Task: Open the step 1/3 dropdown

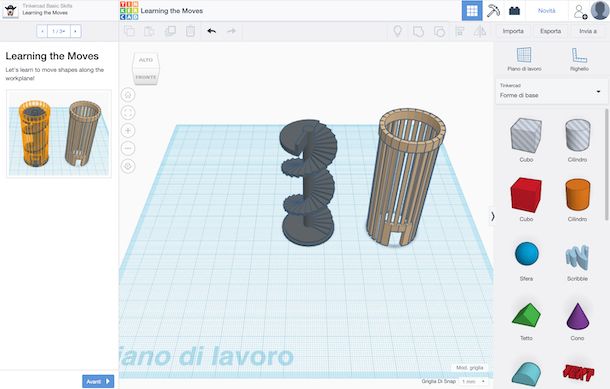Action: click(x=59, y=31)
